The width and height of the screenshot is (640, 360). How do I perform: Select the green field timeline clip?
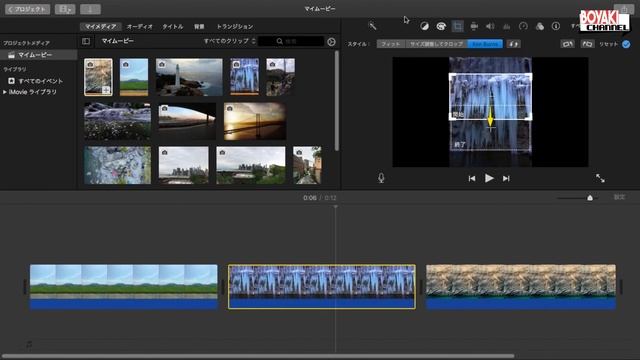[124, 287]
